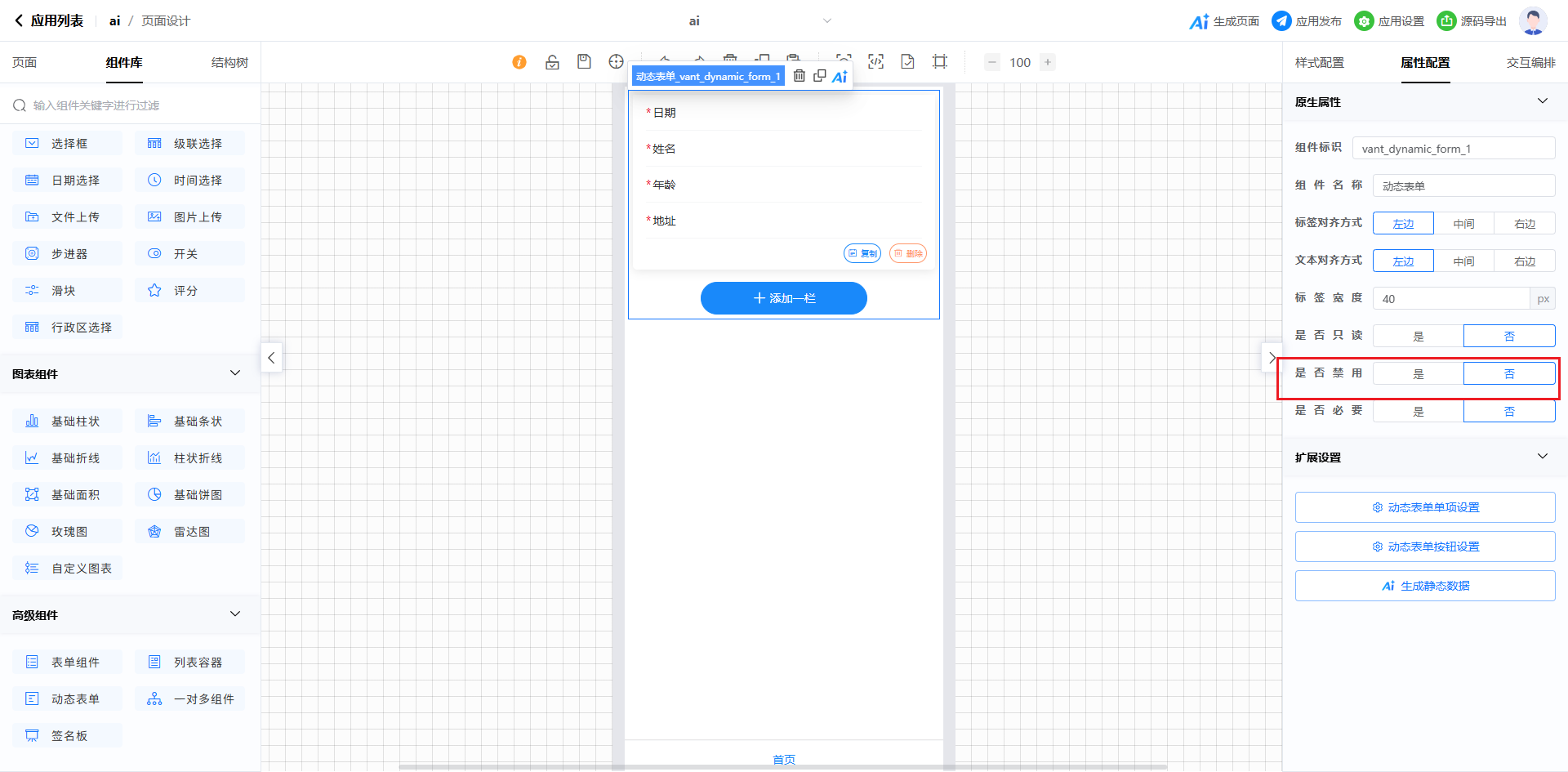Click the code view brackets icon
The height and width of the screenshot is (772, 1568).
coord(875,62)
